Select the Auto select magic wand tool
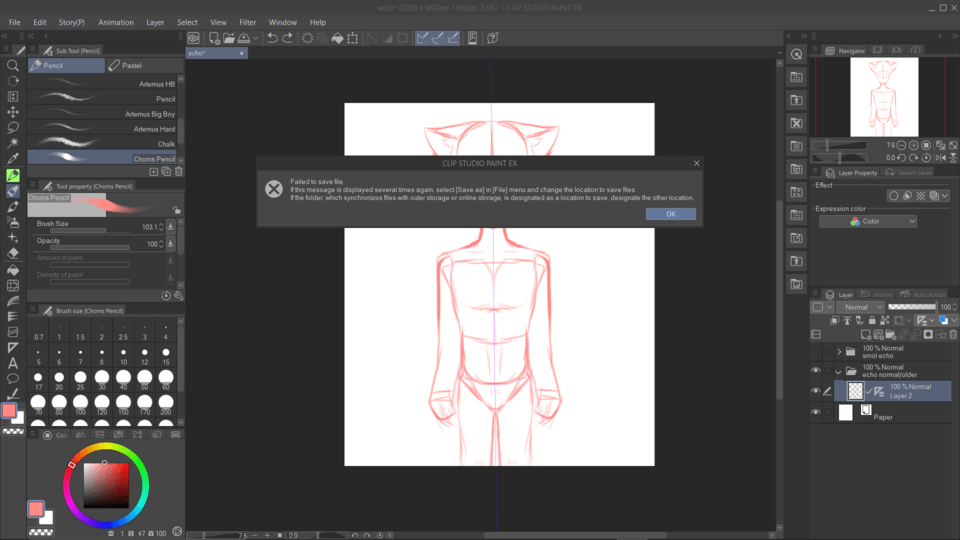Image resolution: width=960 pixels, height=540 pixels. point(12,143)
